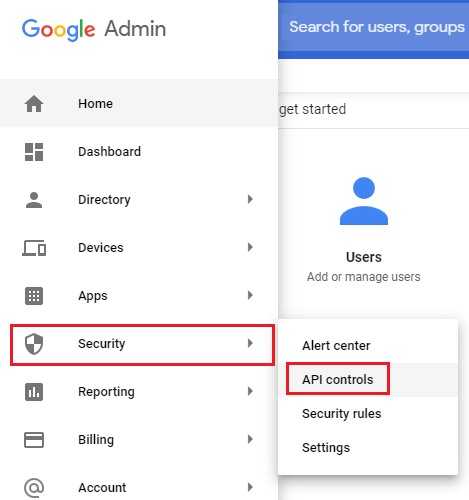This screenshot has width=469, height=500.
Task: Open Settings in the Security submenu
Action: pyautogui.click(x=368, y=448)
